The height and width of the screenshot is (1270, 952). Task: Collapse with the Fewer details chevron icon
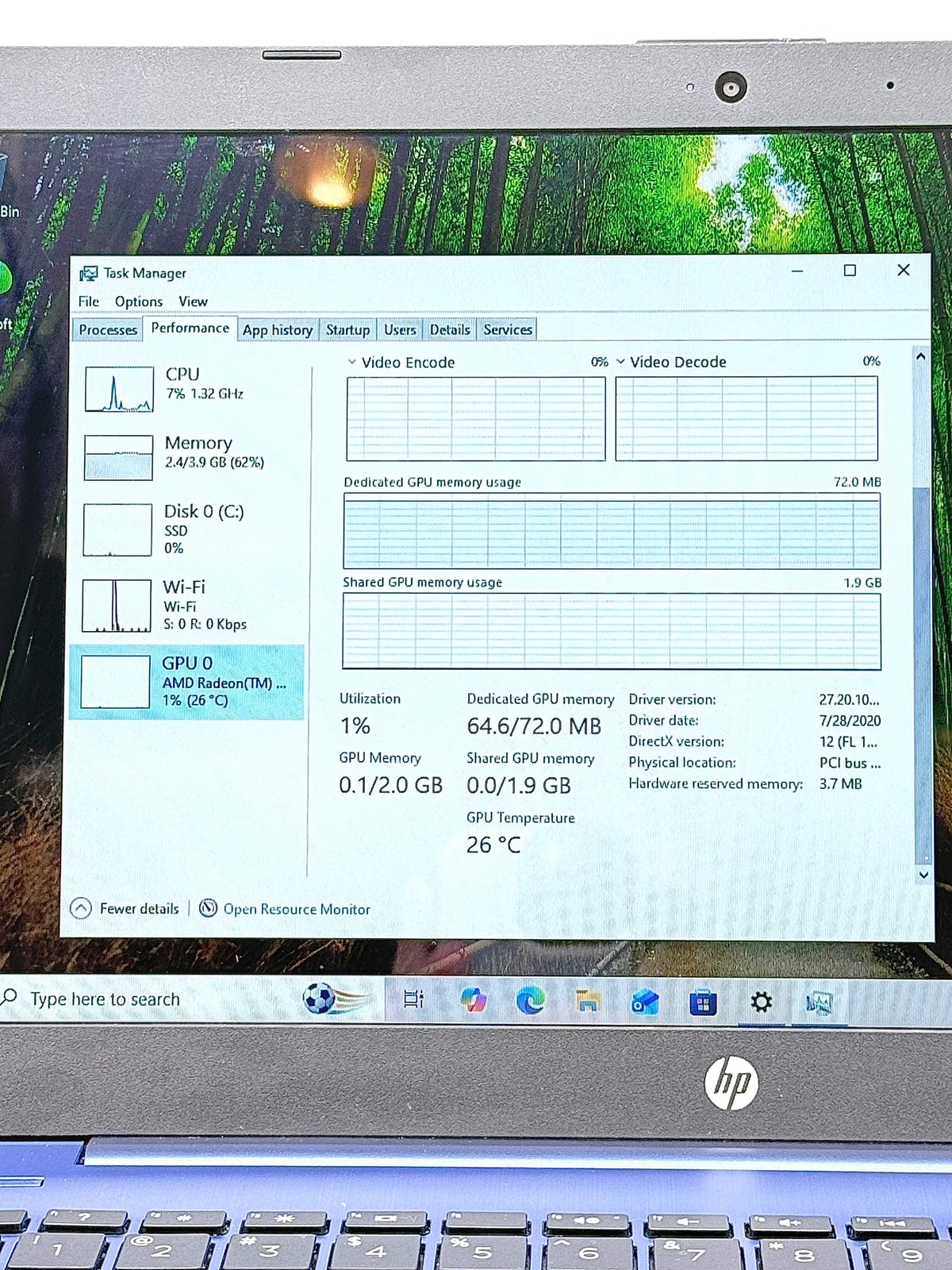pos(81,908)
